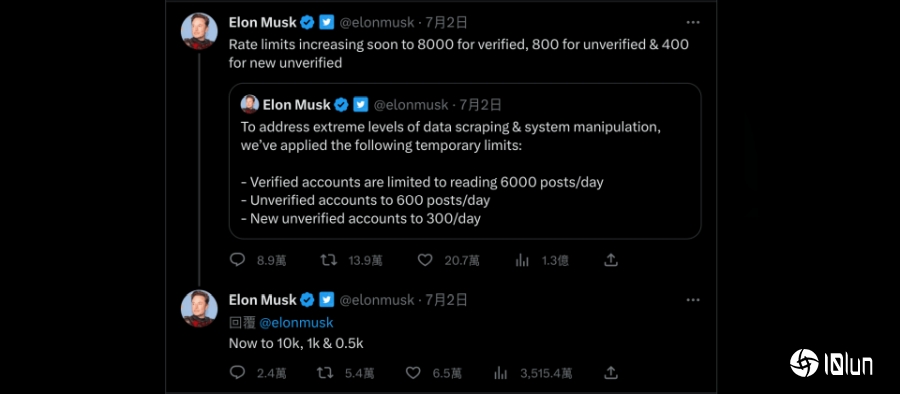Click the small avatar inside the quoted tweet
The image size is (900, 394).
250,104
